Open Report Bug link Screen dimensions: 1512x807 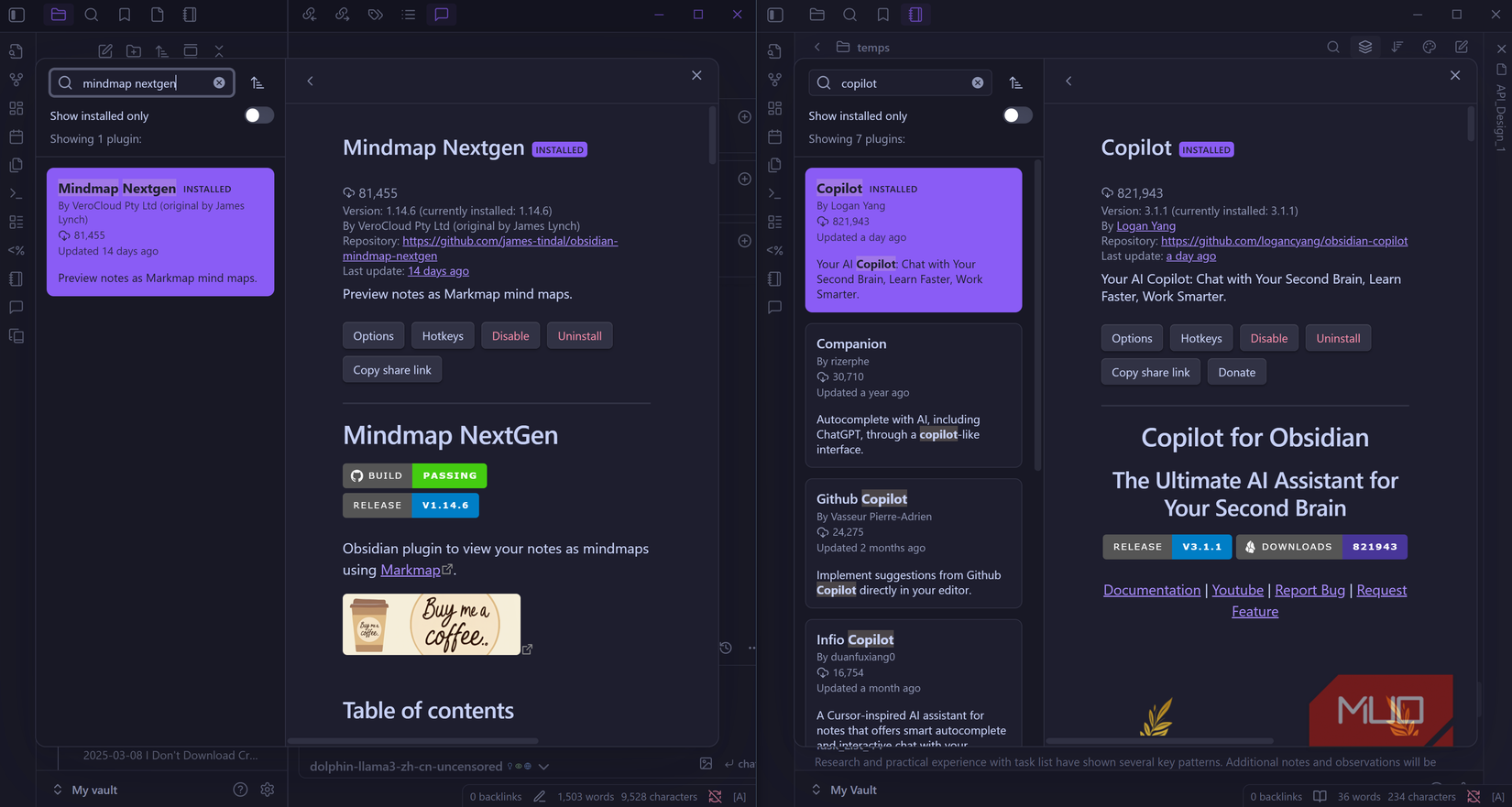click(x=1309, y=590)
